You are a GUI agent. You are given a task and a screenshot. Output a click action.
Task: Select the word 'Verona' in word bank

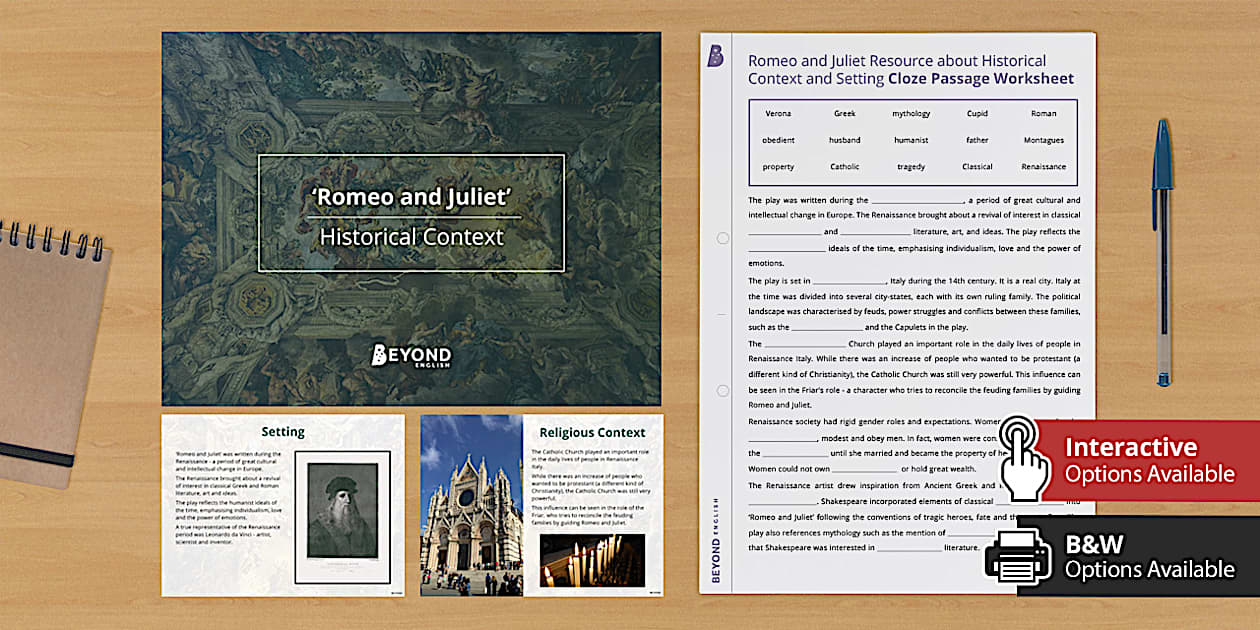[x=778, y=114]
